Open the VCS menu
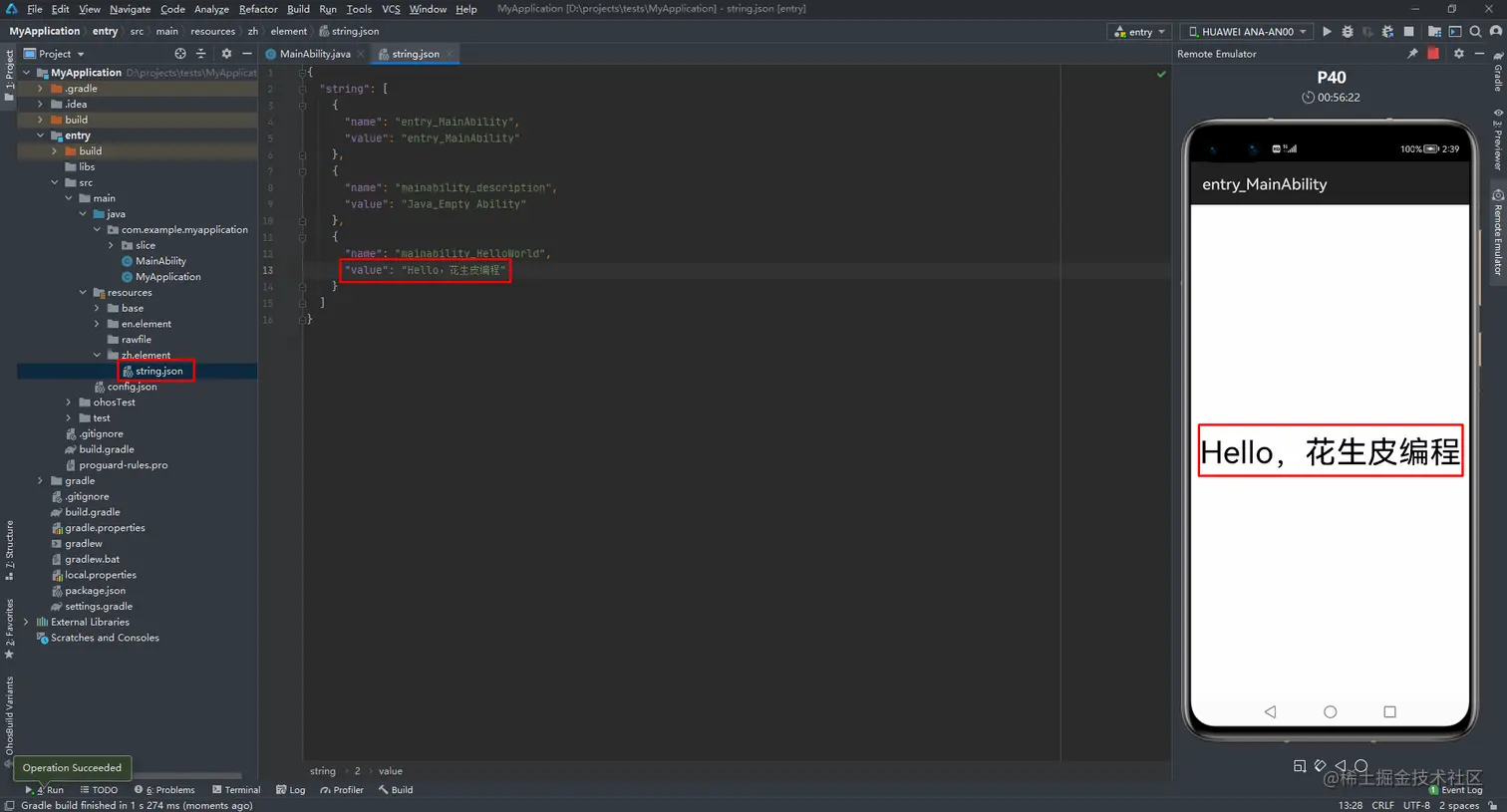Image resolution: width=1507 pixels, height=812 pixels. pyautogui.click(x=391, y=9)
